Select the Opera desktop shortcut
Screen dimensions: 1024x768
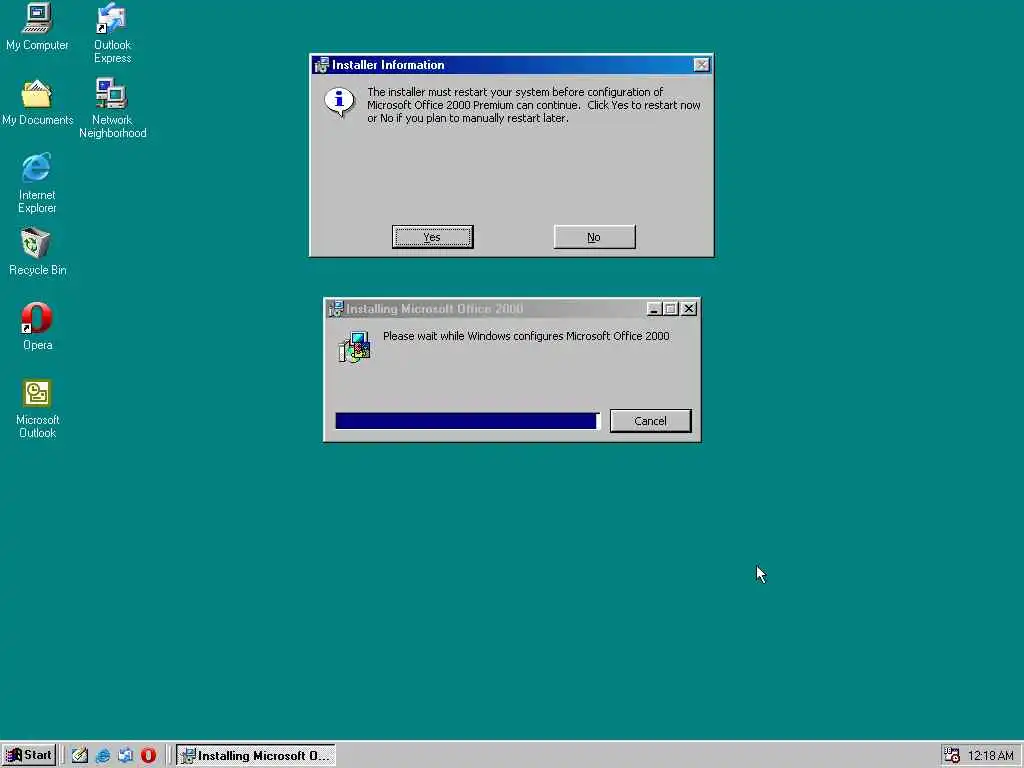pos(37,326)
